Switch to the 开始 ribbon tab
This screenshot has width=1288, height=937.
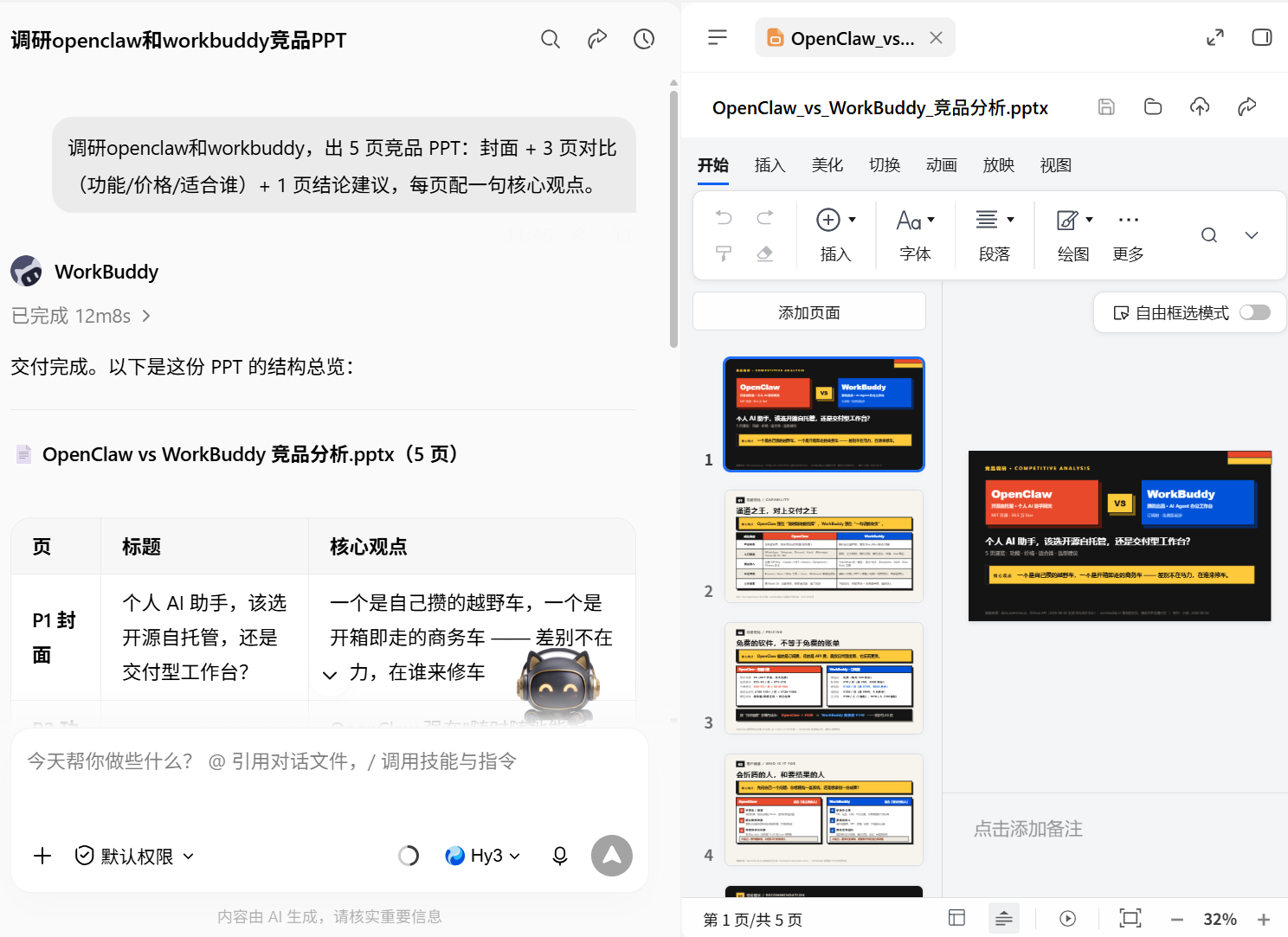[713, 165]
